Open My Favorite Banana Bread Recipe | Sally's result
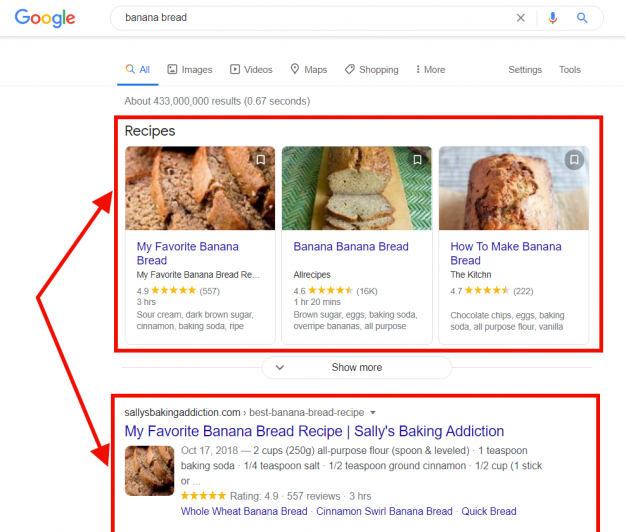 tap(314, 431)
